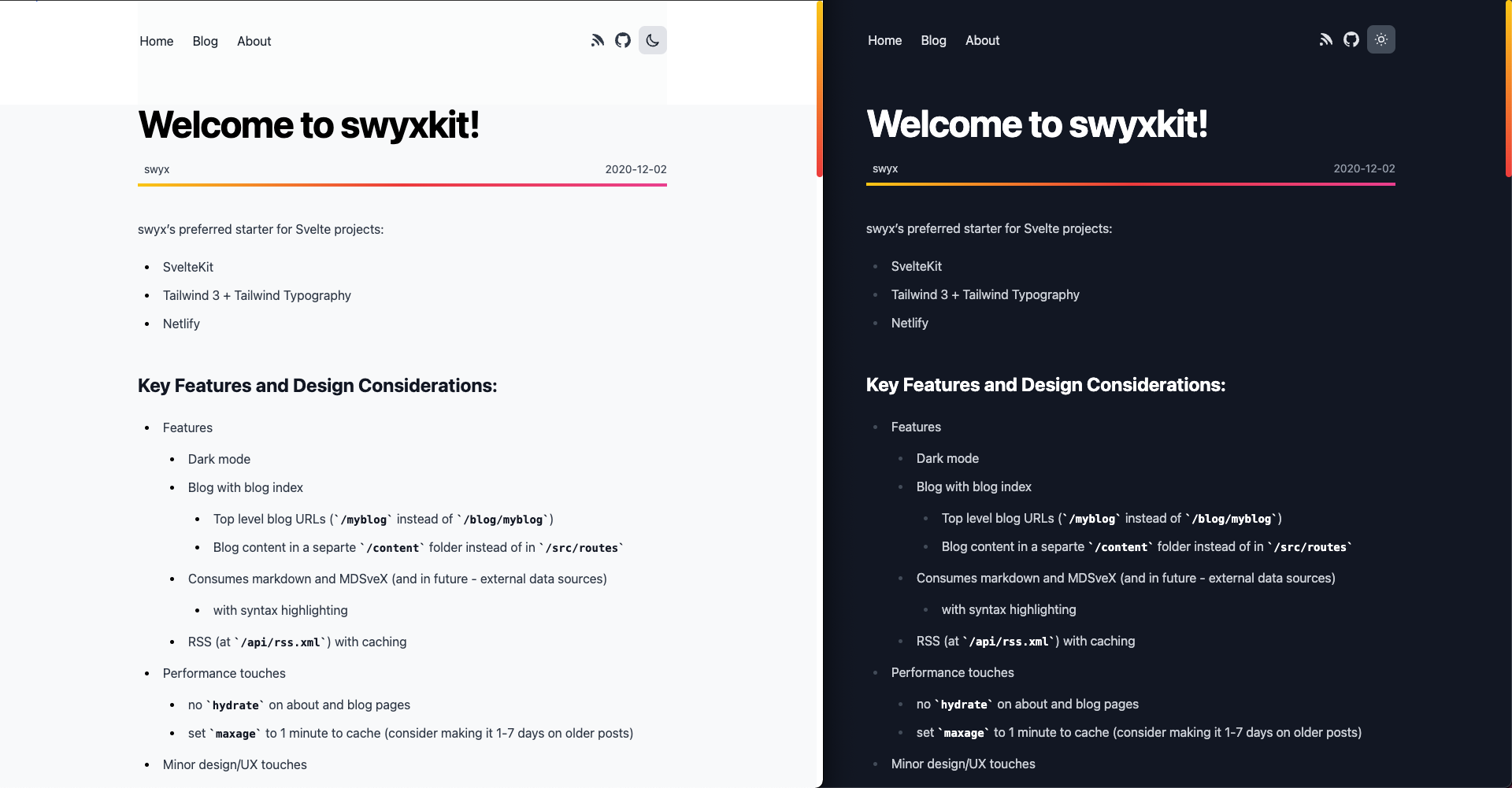Click "Dark mode" bullet in light window
This screenshot has width=1512, height=788.
click(219, 459)
